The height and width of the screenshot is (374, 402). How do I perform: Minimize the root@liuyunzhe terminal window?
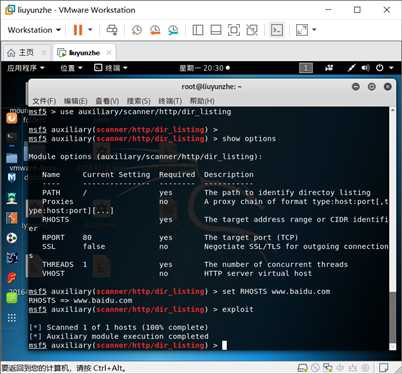tap(356, 87)
